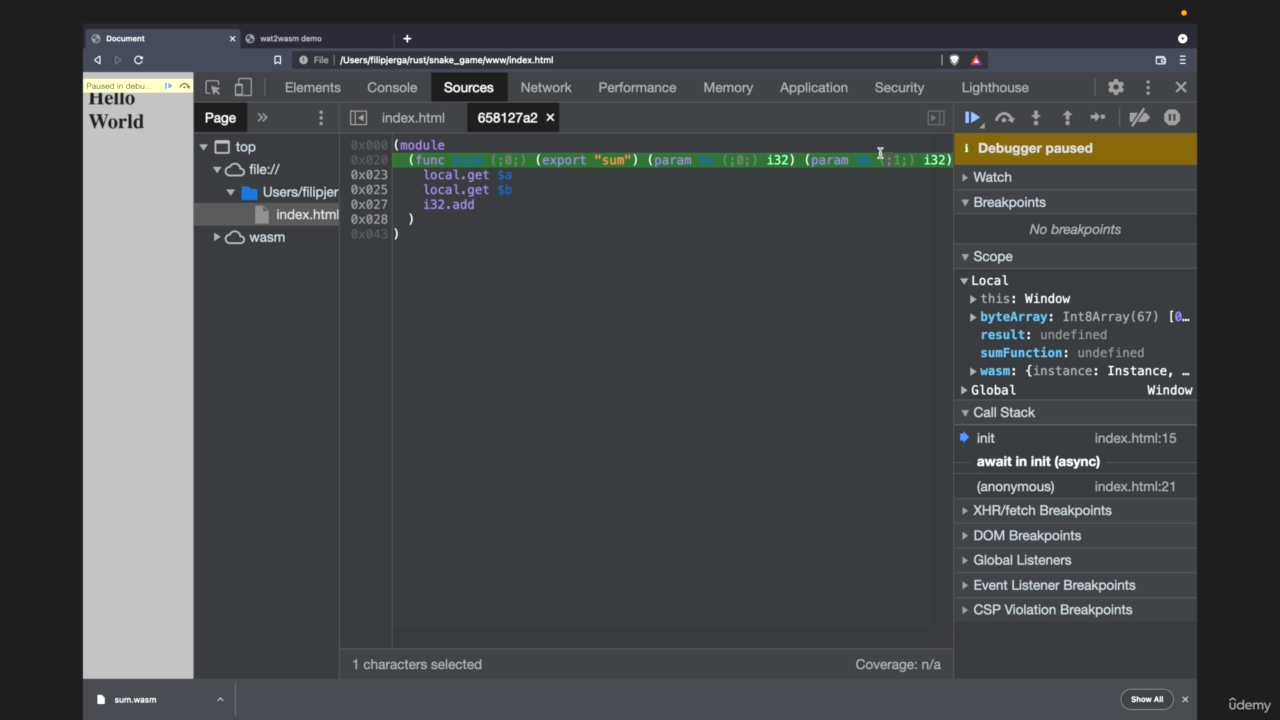Expand the wasm tree node

pos(217,237)
